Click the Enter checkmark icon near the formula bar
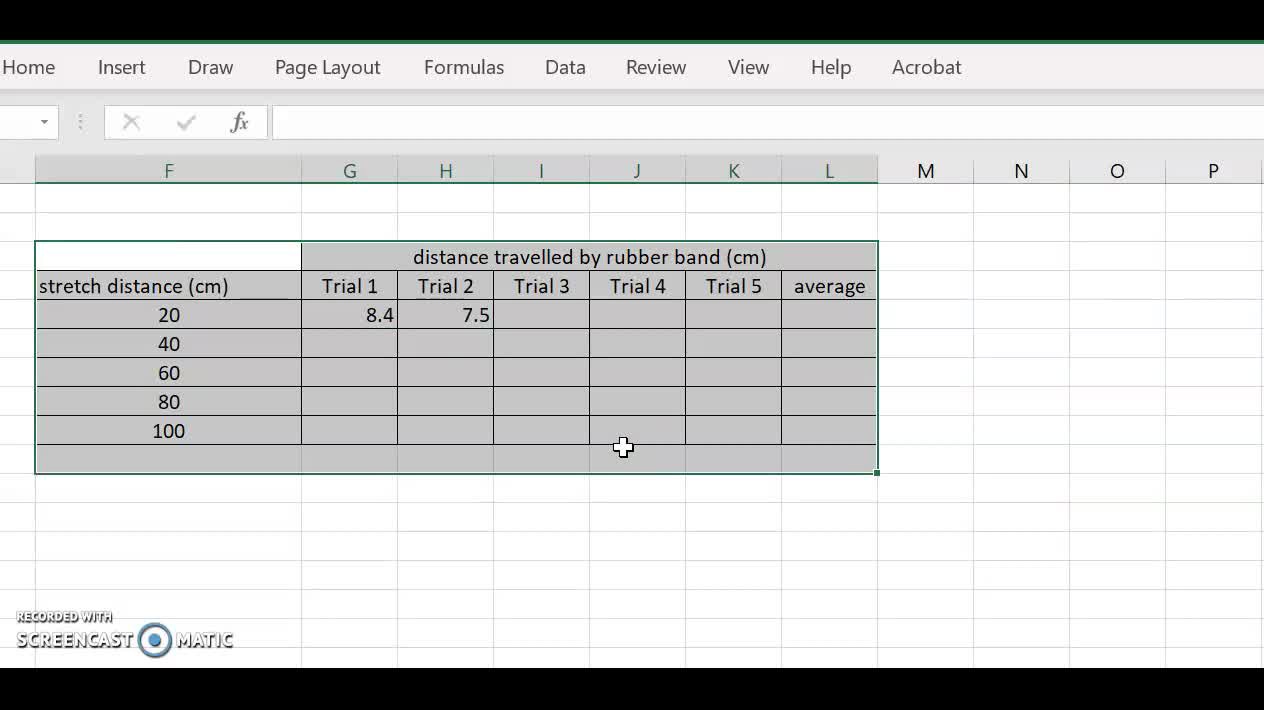The height and width of the screenshot is (710, 1264). pyautogui.click(x=185, y=121)
